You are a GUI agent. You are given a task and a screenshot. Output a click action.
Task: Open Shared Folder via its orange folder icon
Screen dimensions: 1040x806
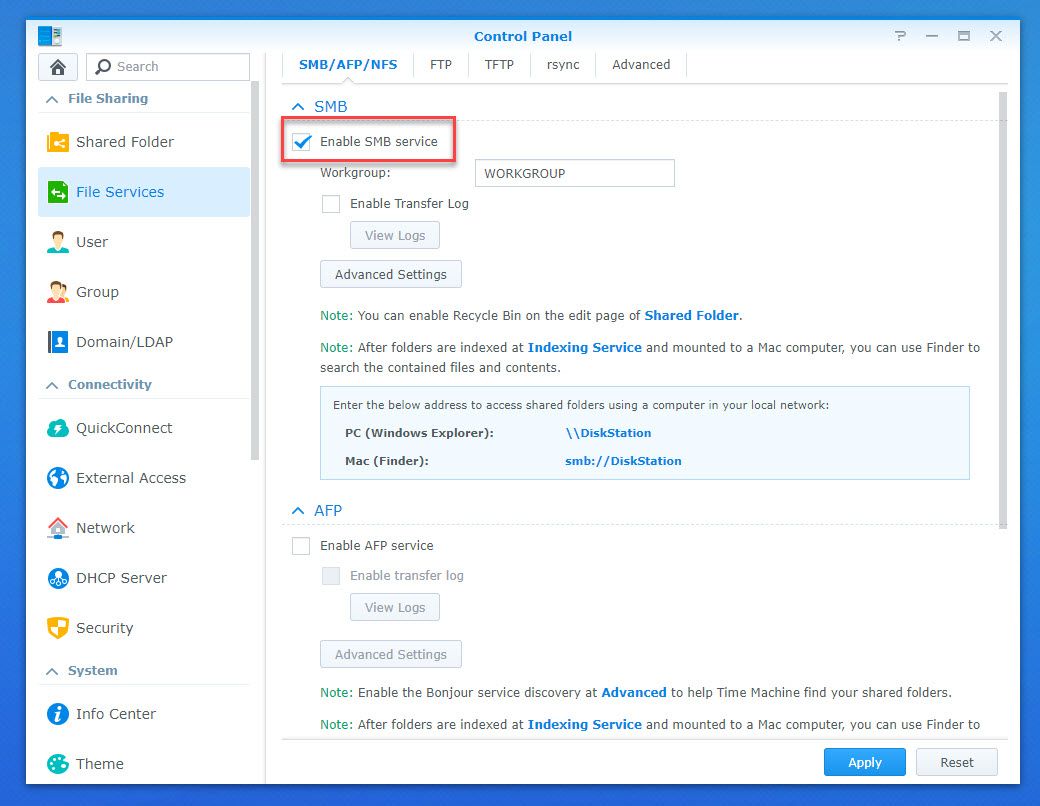pos(58,142)
